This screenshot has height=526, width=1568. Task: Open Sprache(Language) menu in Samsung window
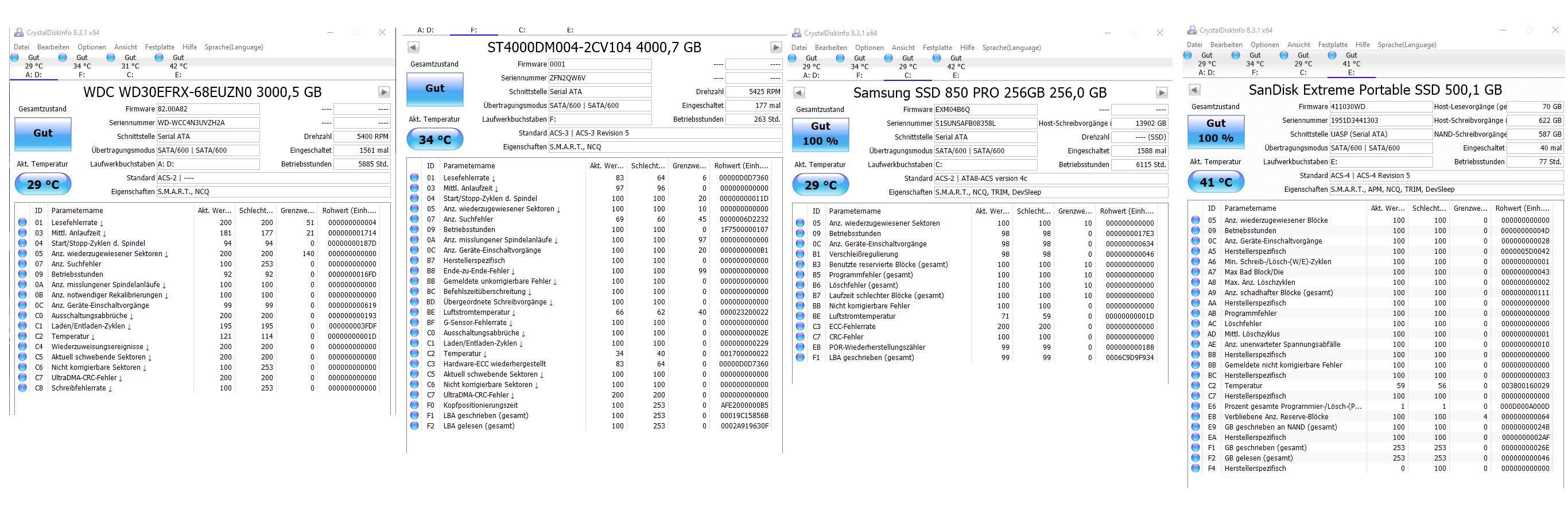point(1012,48)
